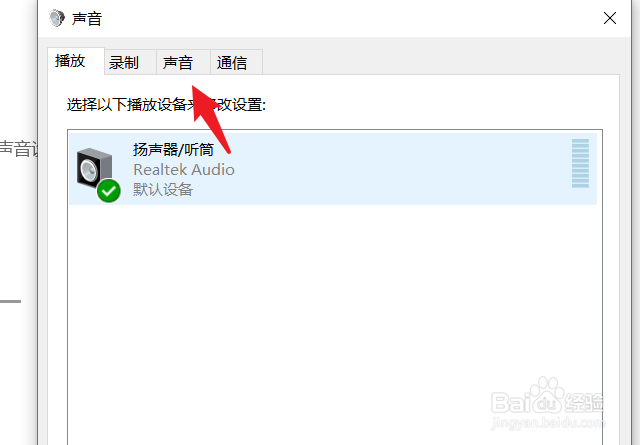Select the 扬声器/听筒 playback device
Image resolution: width=640 pixels, height=445 pixels.
(333, 169)
